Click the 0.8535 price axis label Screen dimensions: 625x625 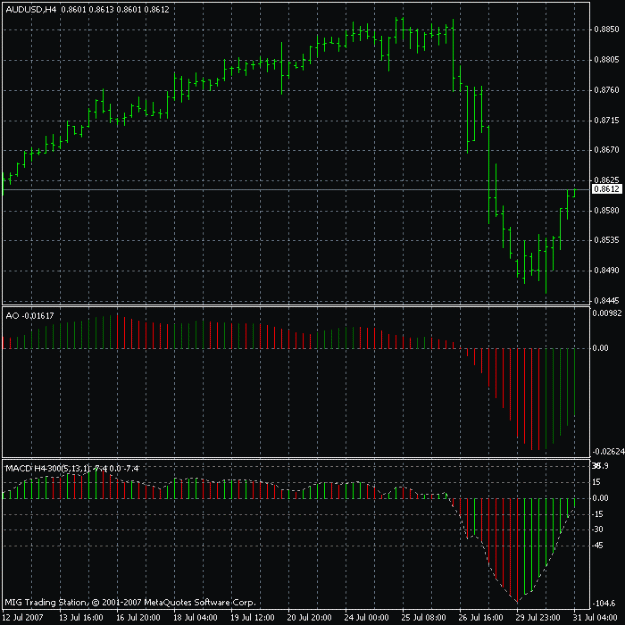coord(606,240)
